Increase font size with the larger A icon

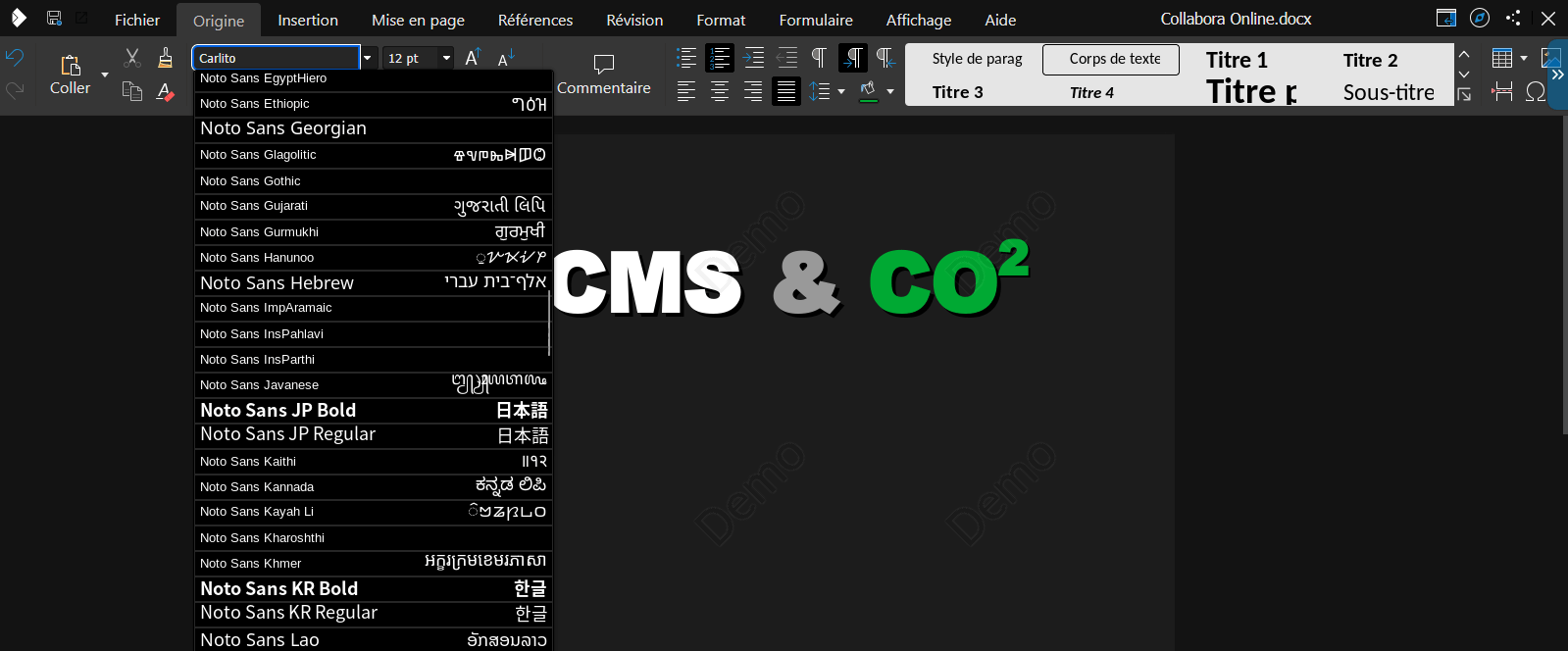[x=473, y=58]
